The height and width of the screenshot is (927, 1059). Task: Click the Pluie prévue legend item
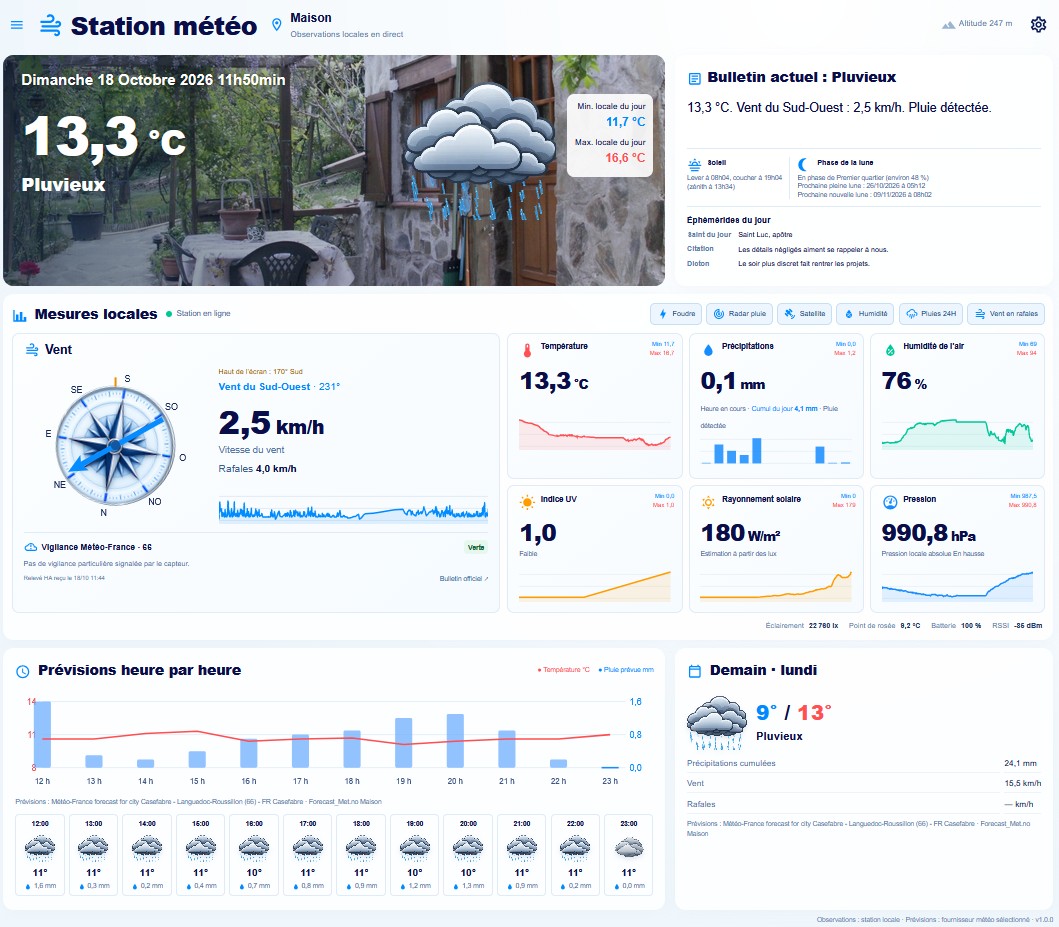[626, 670]
